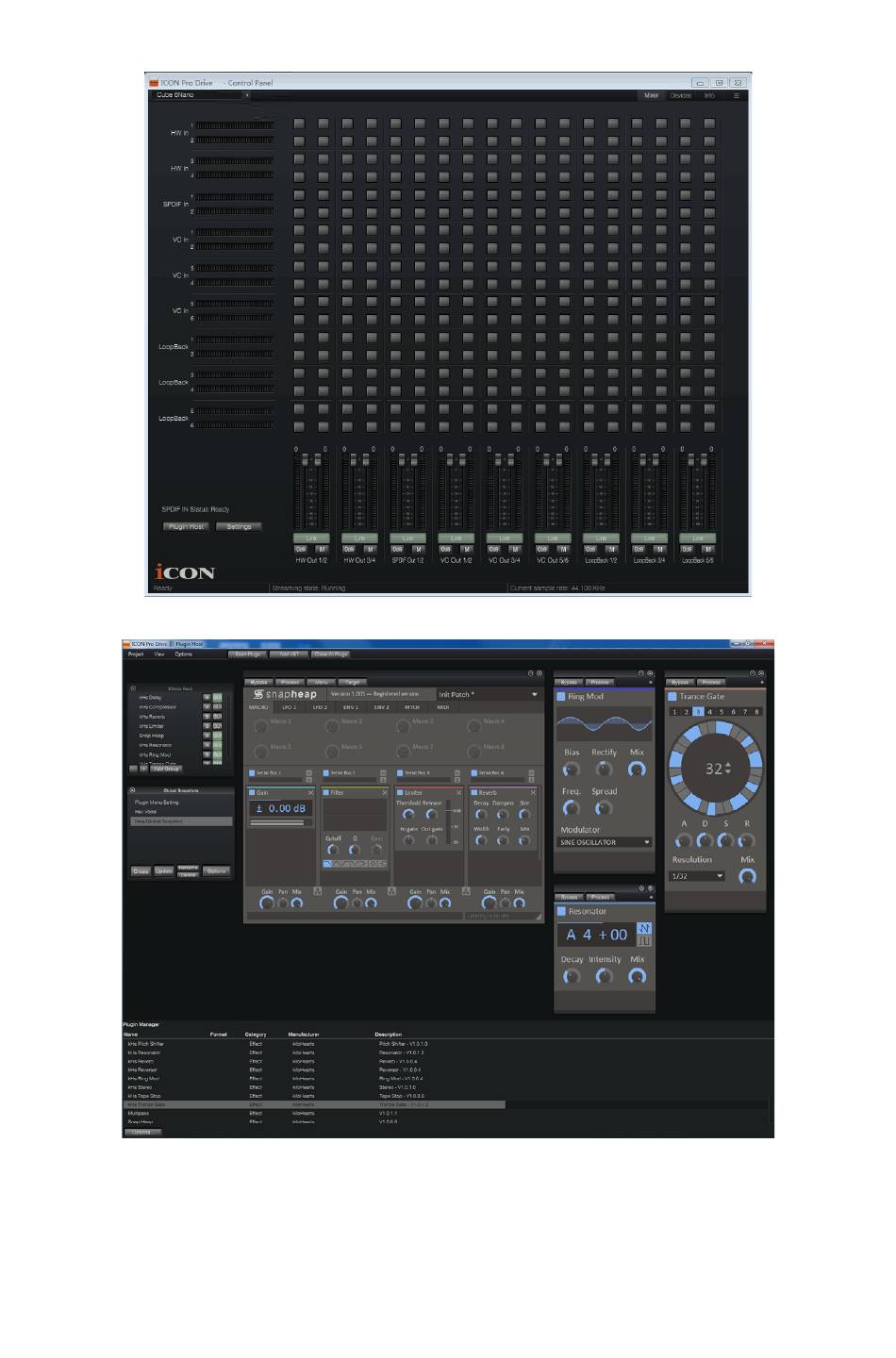
Task: Open the Project menu in Plugin Host
Action: [x=136, y=654]
